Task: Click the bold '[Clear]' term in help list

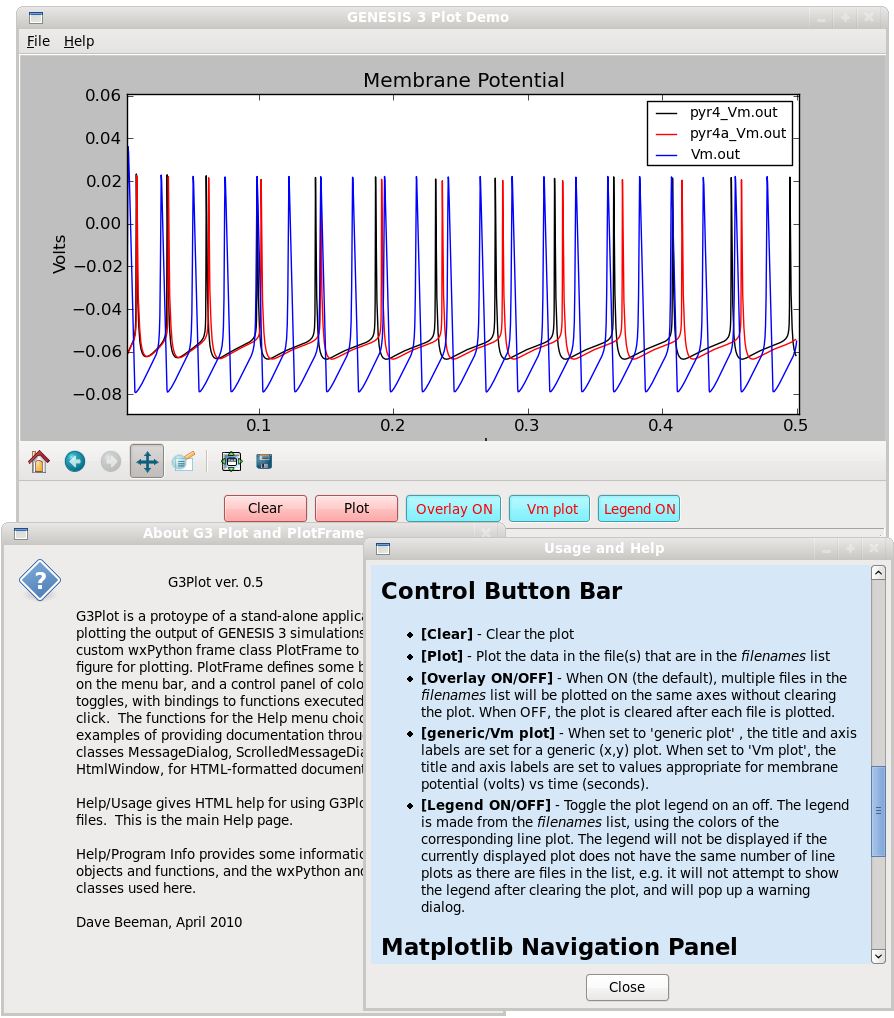Action: click(447, 634)
